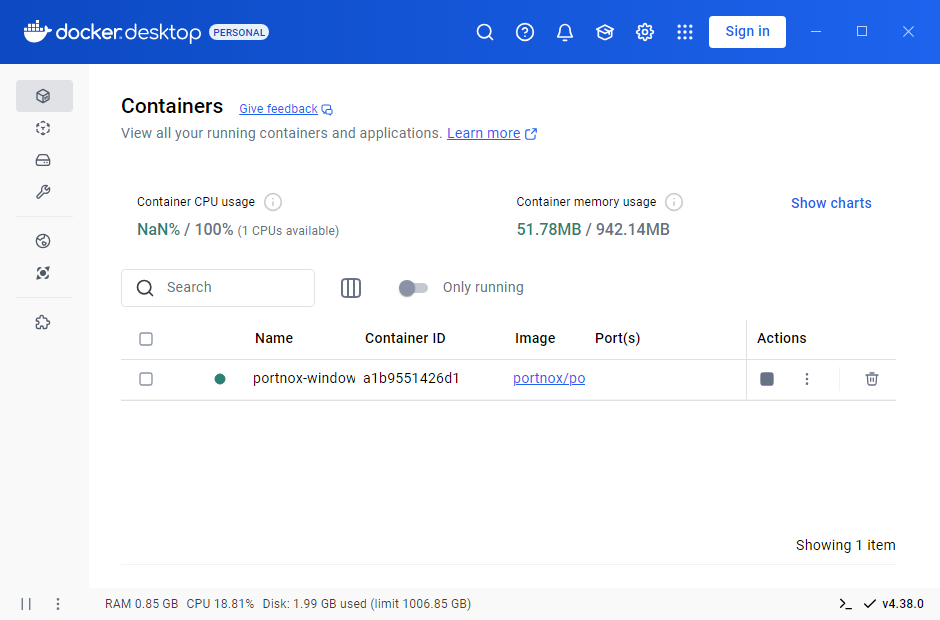Open the terminal icon in status bar
The image size is (940, 620).
coord(845,604)
